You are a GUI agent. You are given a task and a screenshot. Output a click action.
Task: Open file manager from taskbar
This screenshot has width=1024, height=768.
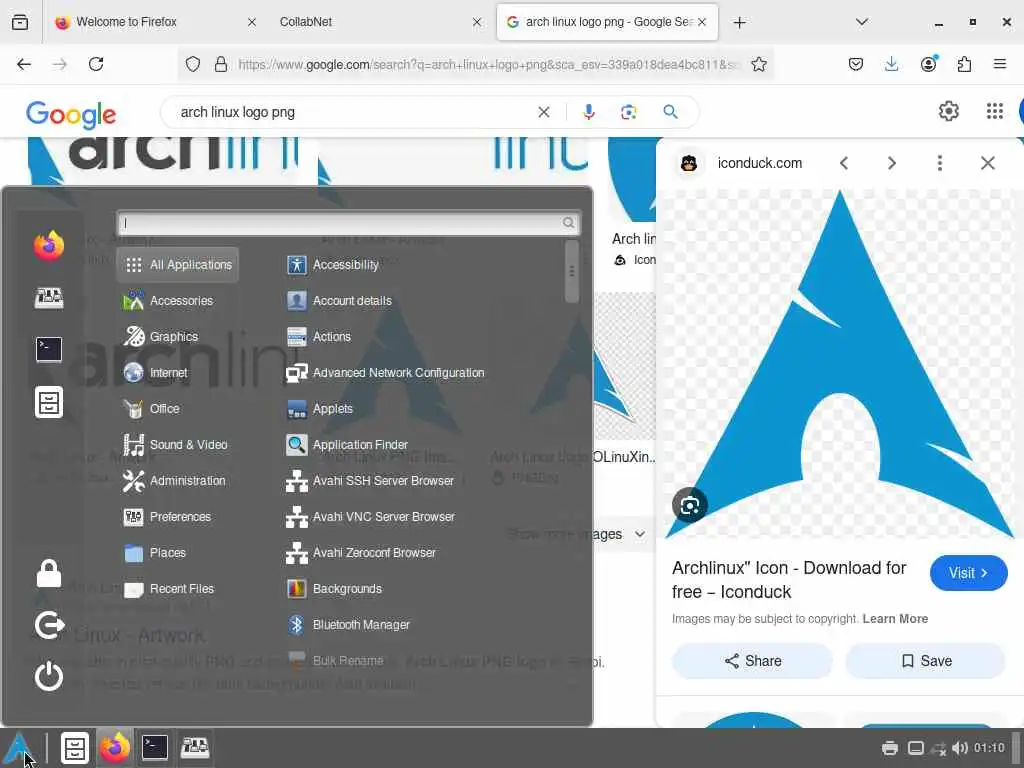[x=74, y=748]
